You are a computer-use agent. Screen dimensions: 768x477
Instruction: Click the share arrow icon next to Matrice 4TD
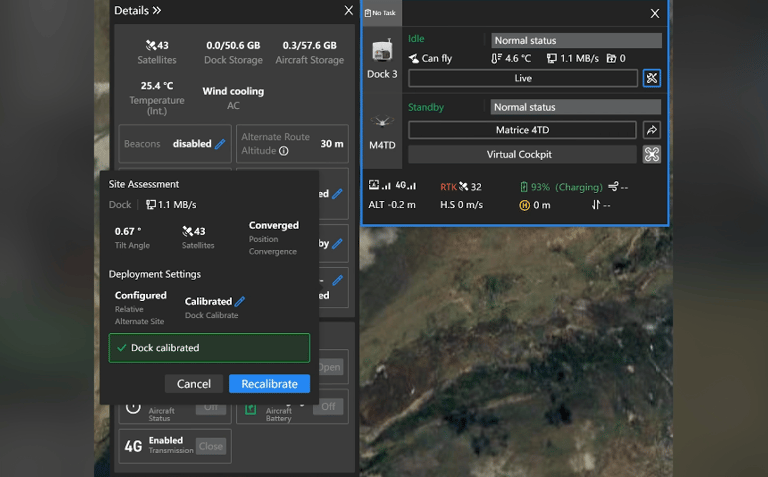[651, 130]
